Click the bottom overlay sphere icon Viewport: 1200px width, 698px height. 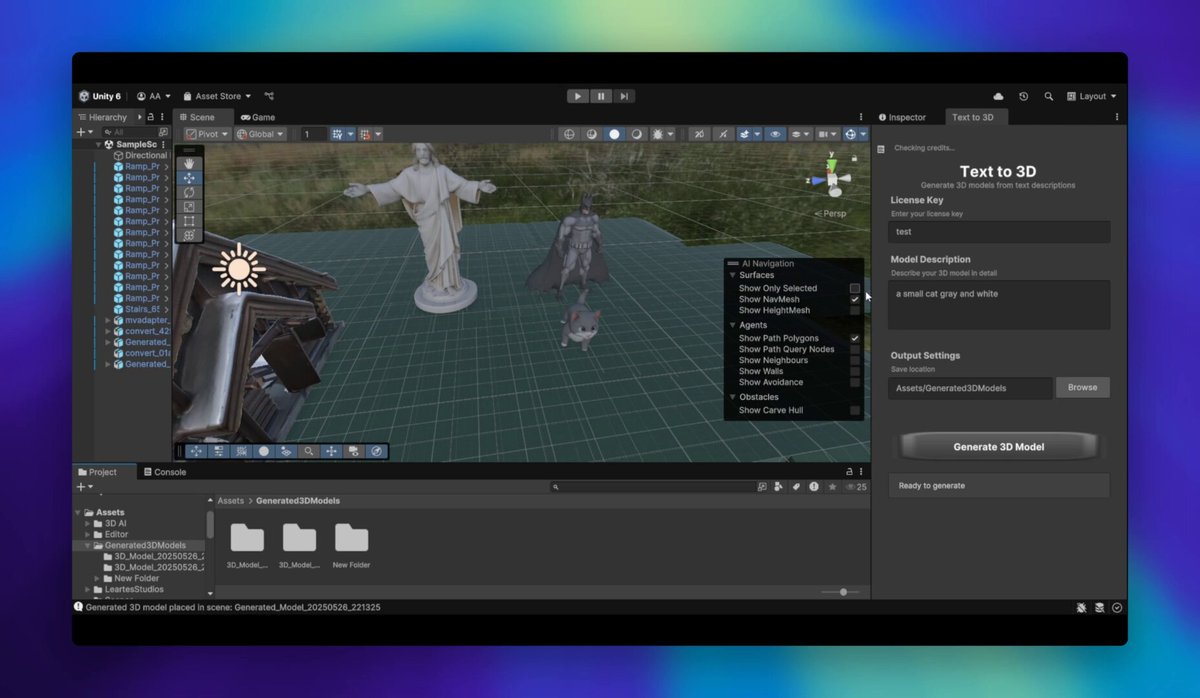[264, 451]
